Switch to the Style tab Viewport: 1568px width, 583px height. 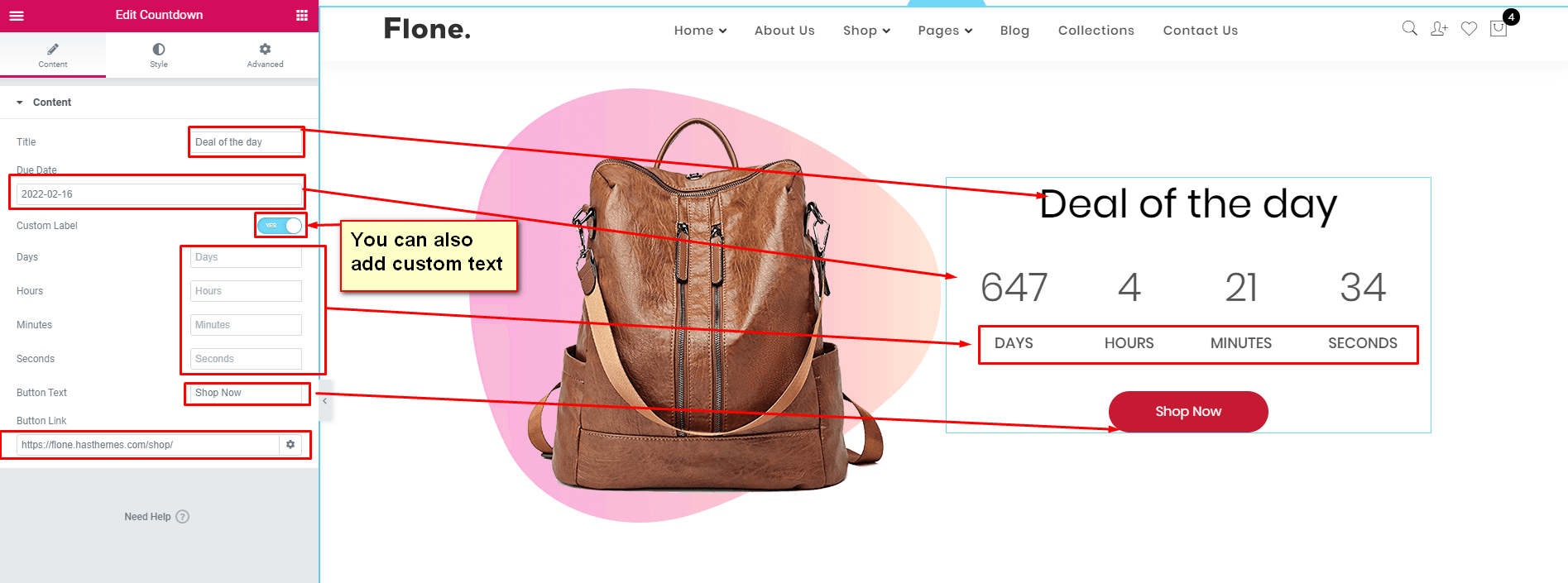(x=159, y=55)
